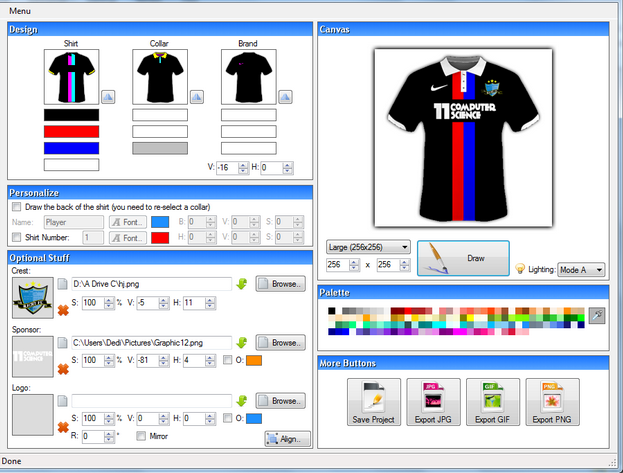Viewport: 623px width, 473px height.
Task: Export the shirt as GIF
Action: pyautogui.click(x=493, y=402)
